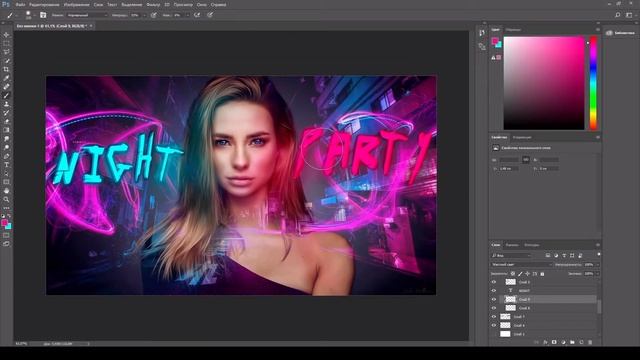Open the layer Fill dropdown arrow
The image size is (640, 360).
598,273
